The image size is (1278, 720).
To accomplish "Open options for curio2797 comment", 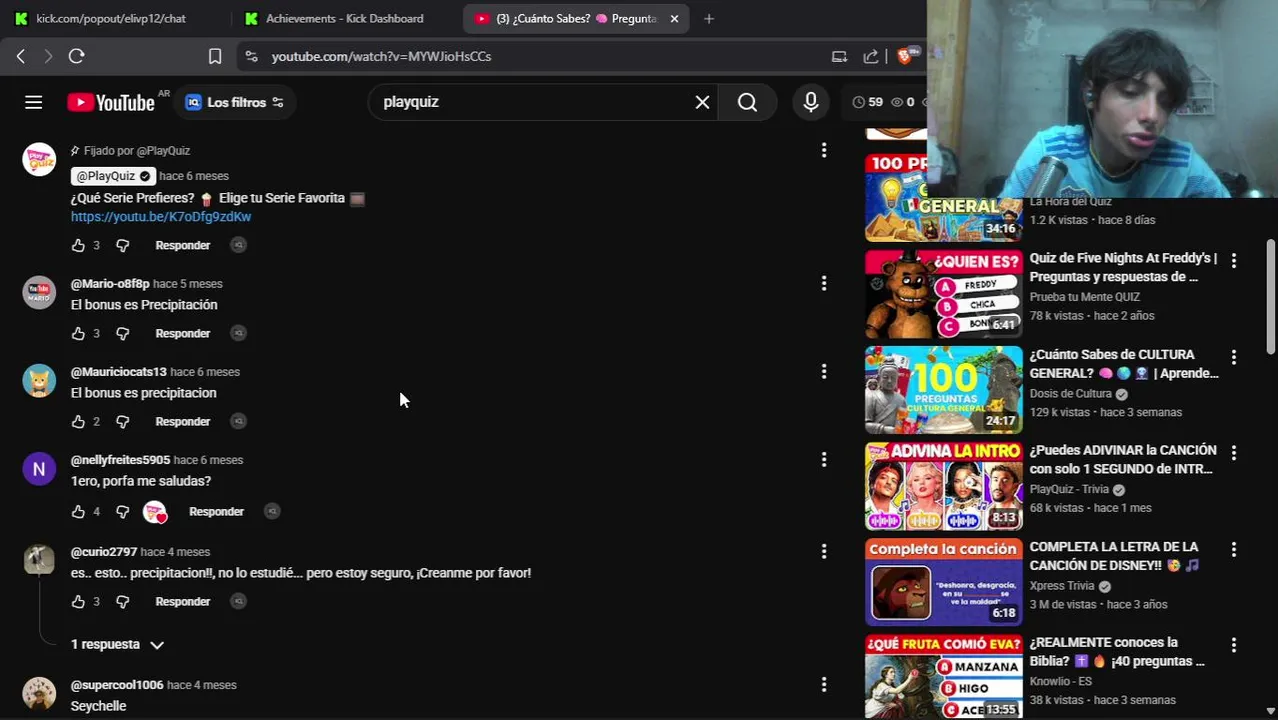I will (x=824, y=551).
